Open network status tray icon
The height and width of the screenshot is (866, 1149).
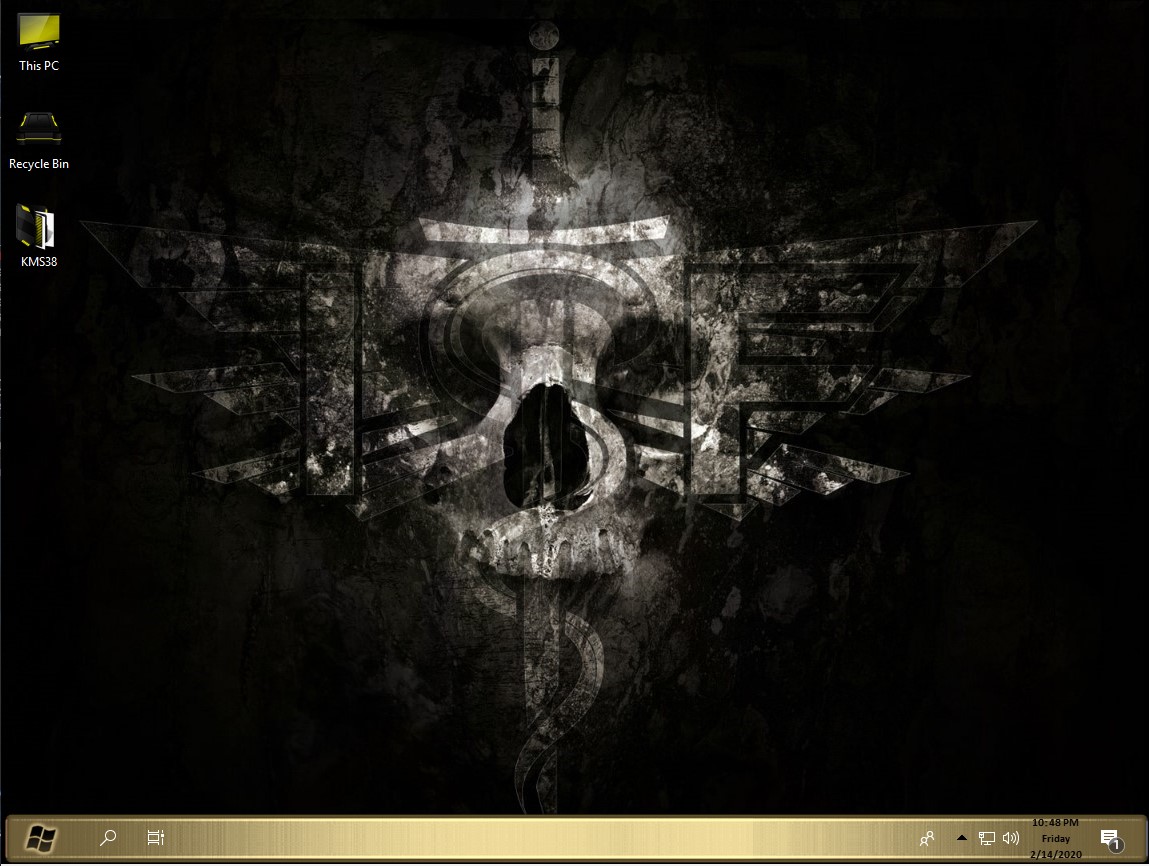point(986,838)
